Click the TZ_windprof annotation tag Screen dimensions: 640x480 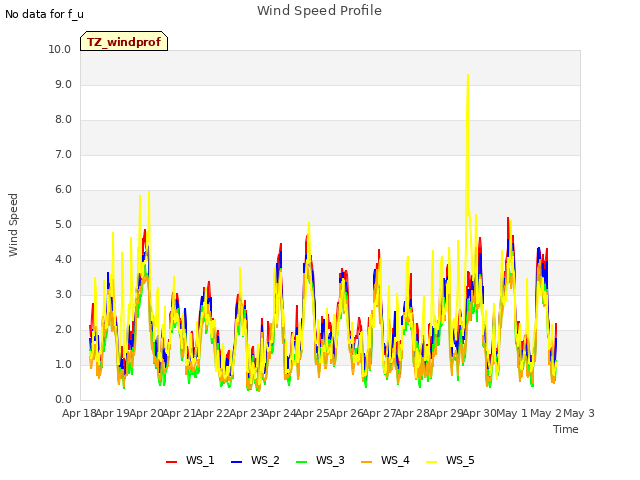[x=124, y=41]
